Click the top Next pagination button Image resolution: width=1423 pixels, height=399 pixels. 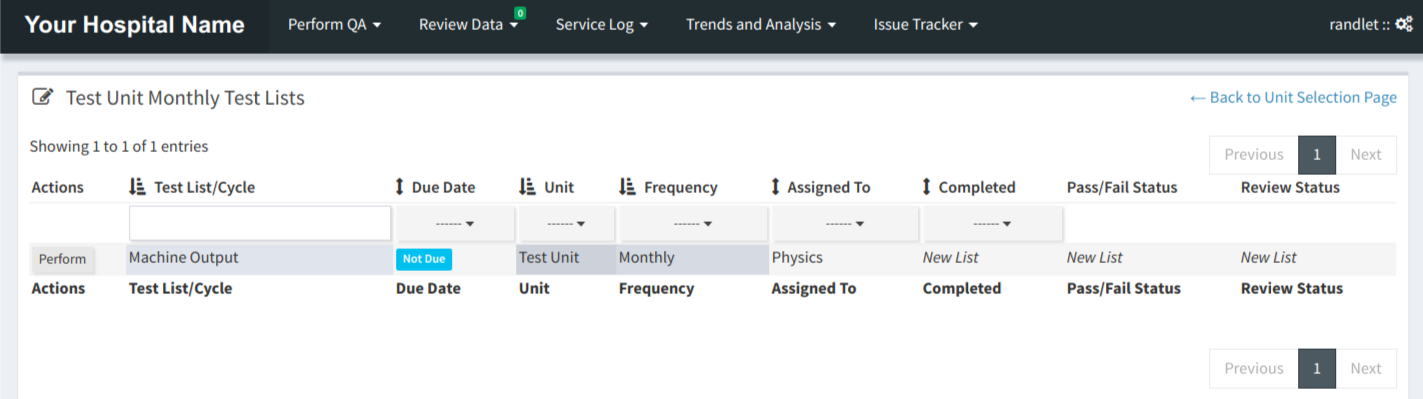[1366, 154]
